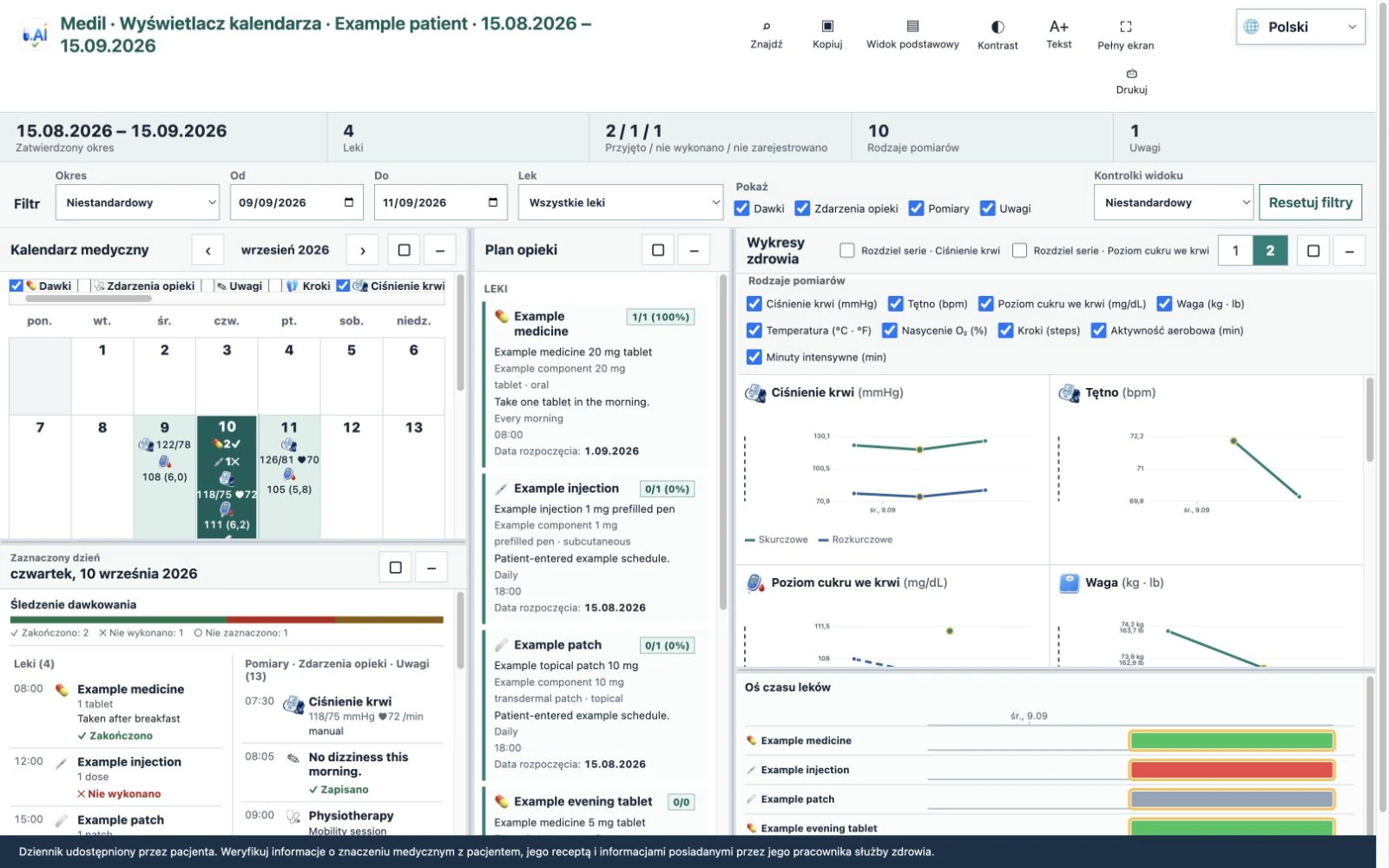This screenshot has height=868, width=1389.
Task: Click Example injection bar in Oś czasu leków
Action: coord(1231,770)
